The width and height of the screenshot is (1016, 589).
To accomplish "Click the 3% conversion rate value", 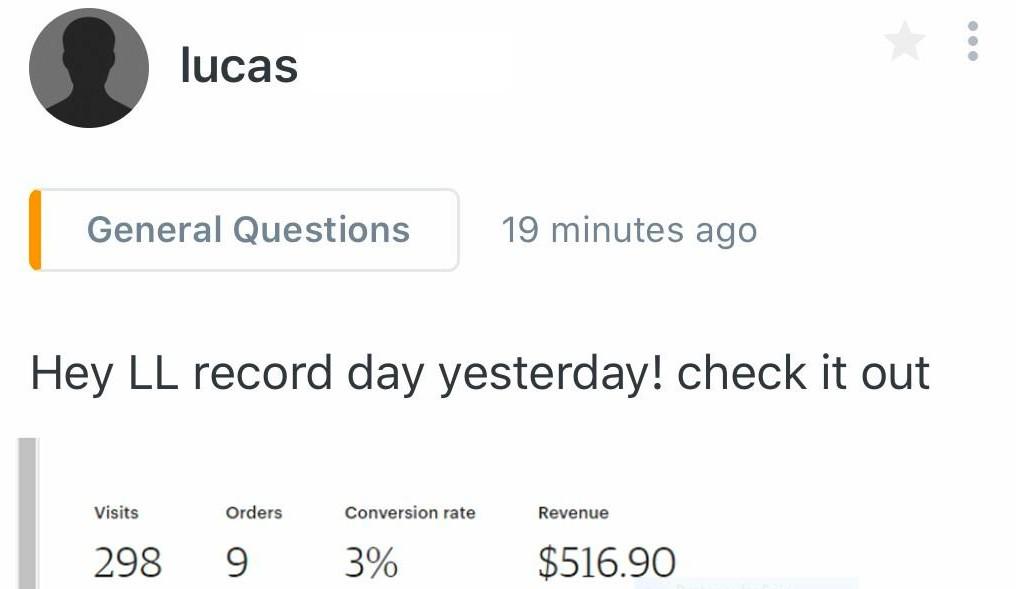I will click(x=371, y=562).
